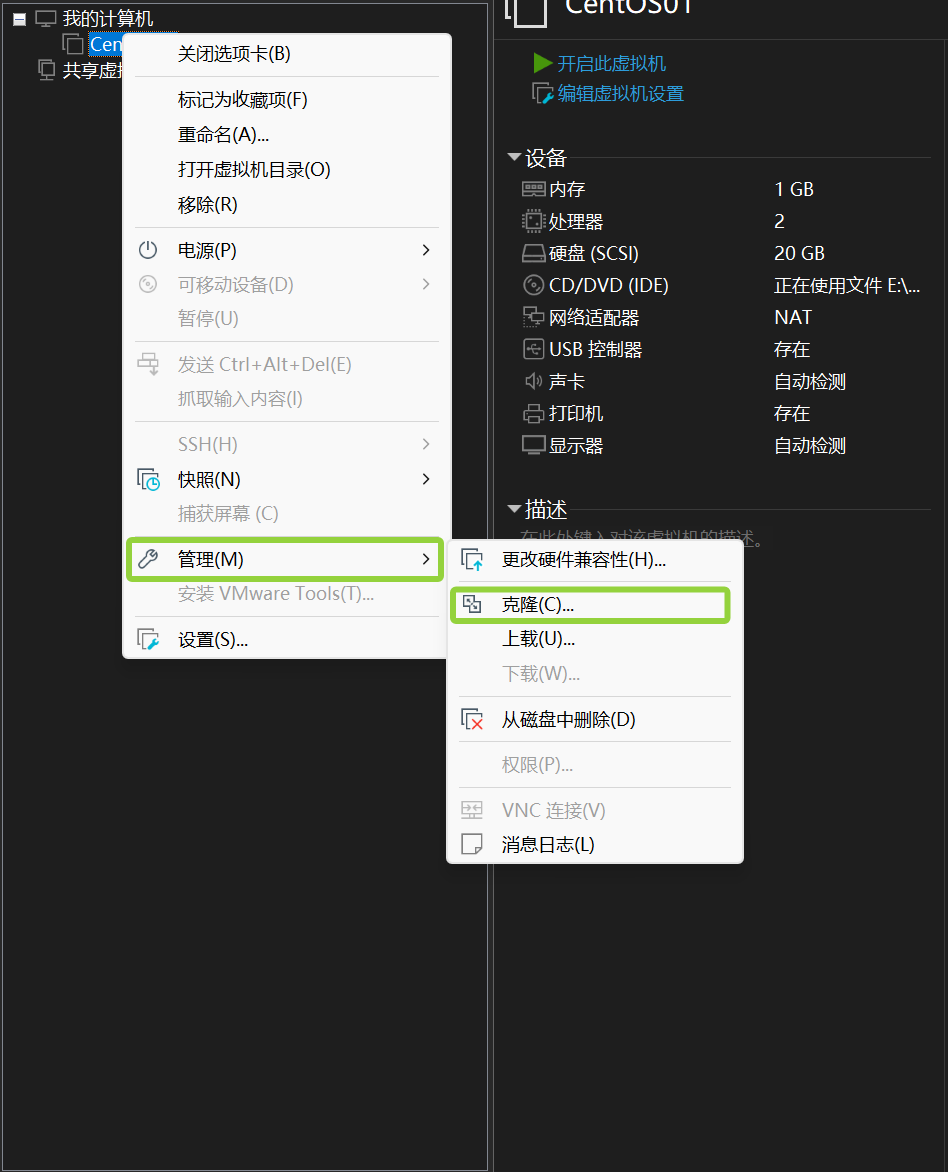The height and width of the screenshot is (1172, 948).
Task: Click the memory icon beside 内存
Action: 534,189
